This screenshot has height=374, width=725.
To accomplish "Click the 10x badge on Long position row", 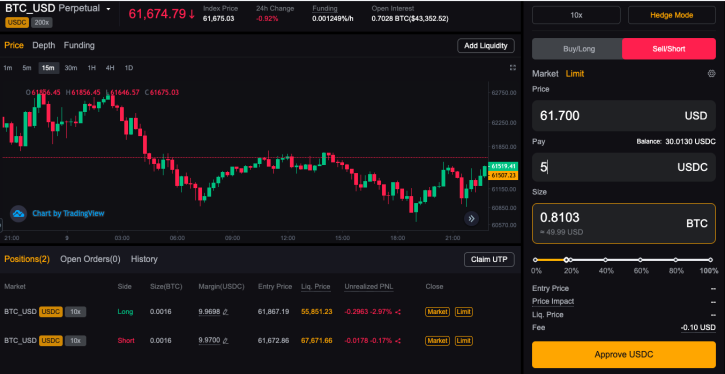I will coord(75,312).
